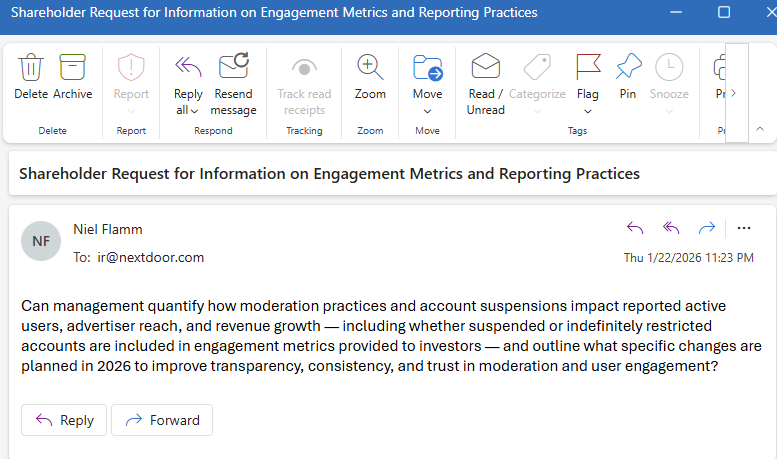Click the reply-all arrows in message header
This screenshot has height=459, width=777.
click(671, 228)
